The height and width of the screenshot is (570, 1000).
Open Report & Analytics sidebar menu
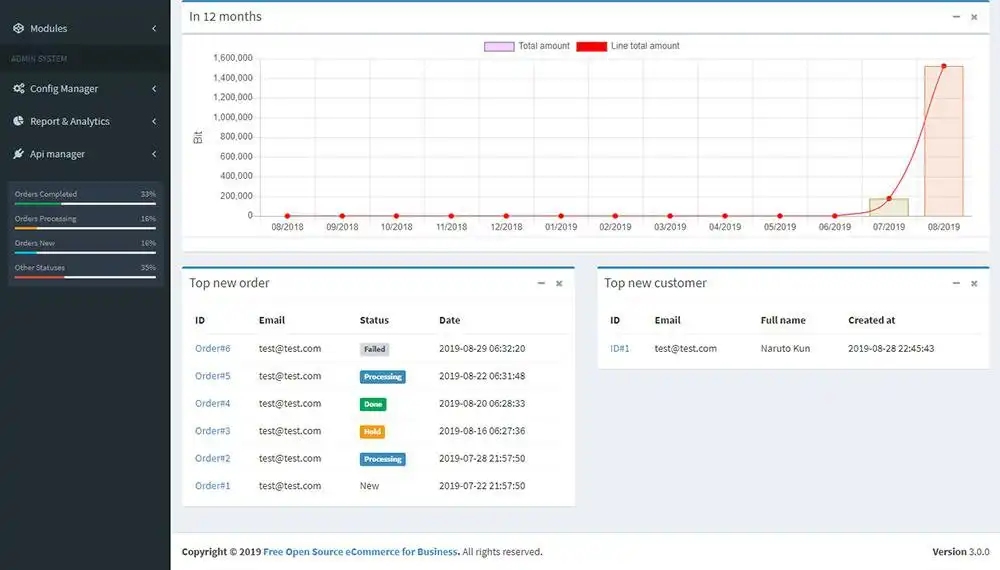pos(85,121)
